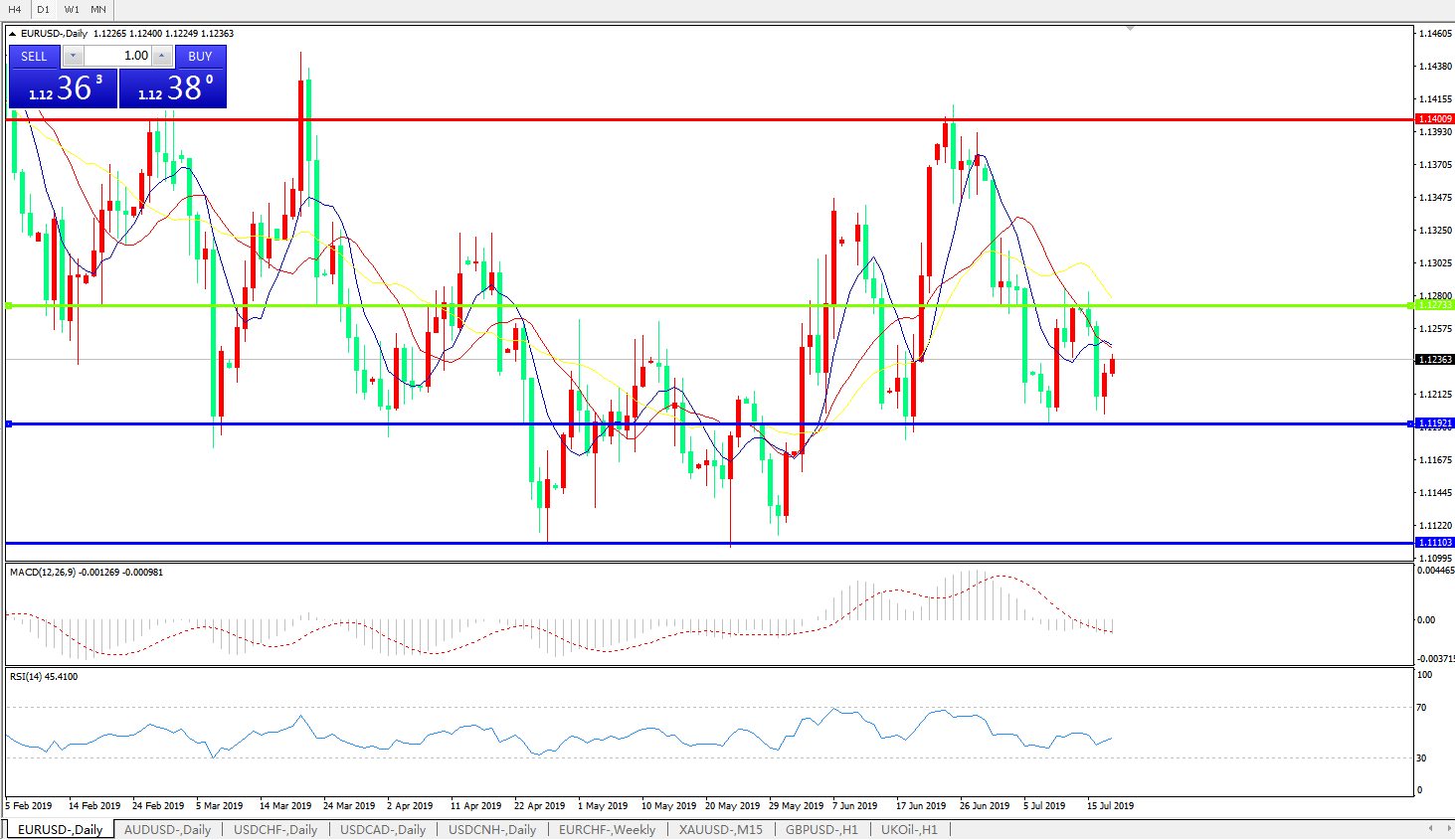Open the AUDUSD-,Daily chart tab
Image resolution: width=1455 pixels, height=840 pixels.
(x=167, y=829)
